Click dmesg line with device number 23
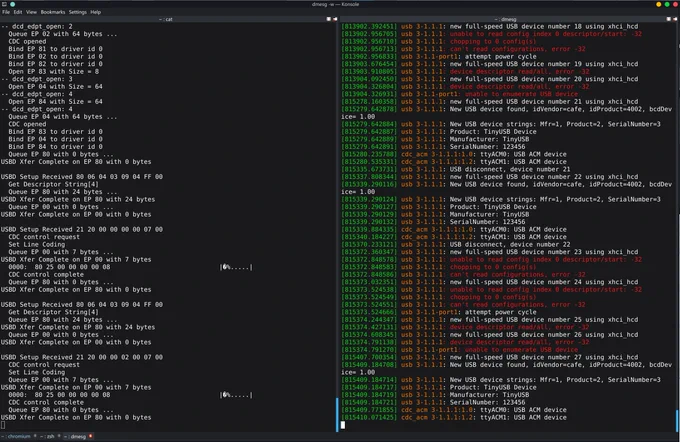The height and width of the screenshot is (442, 680). pos(490,252)
